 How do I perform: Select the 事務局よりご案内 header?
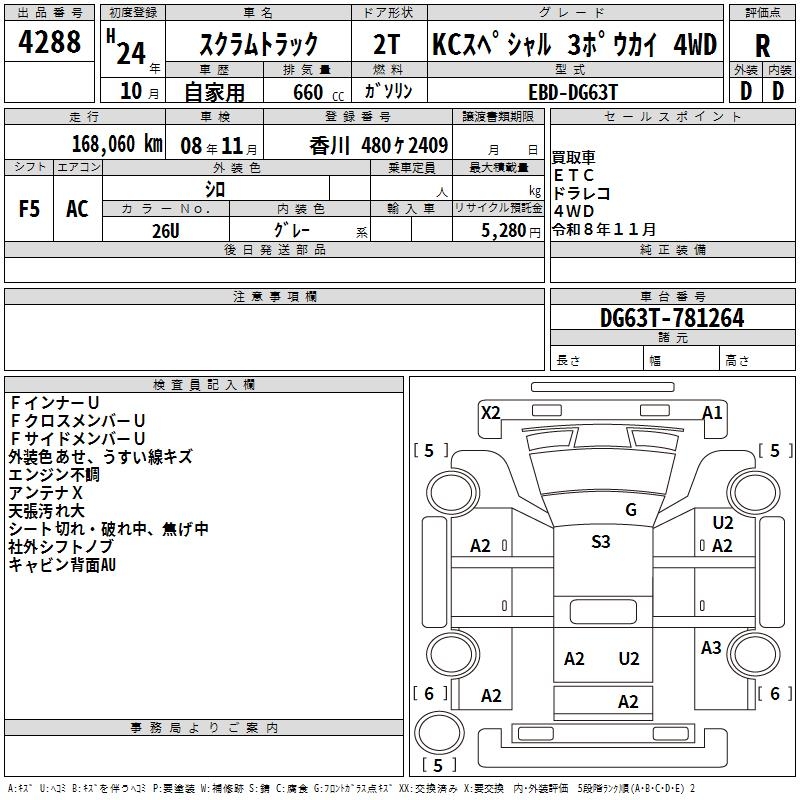point(204,728)
